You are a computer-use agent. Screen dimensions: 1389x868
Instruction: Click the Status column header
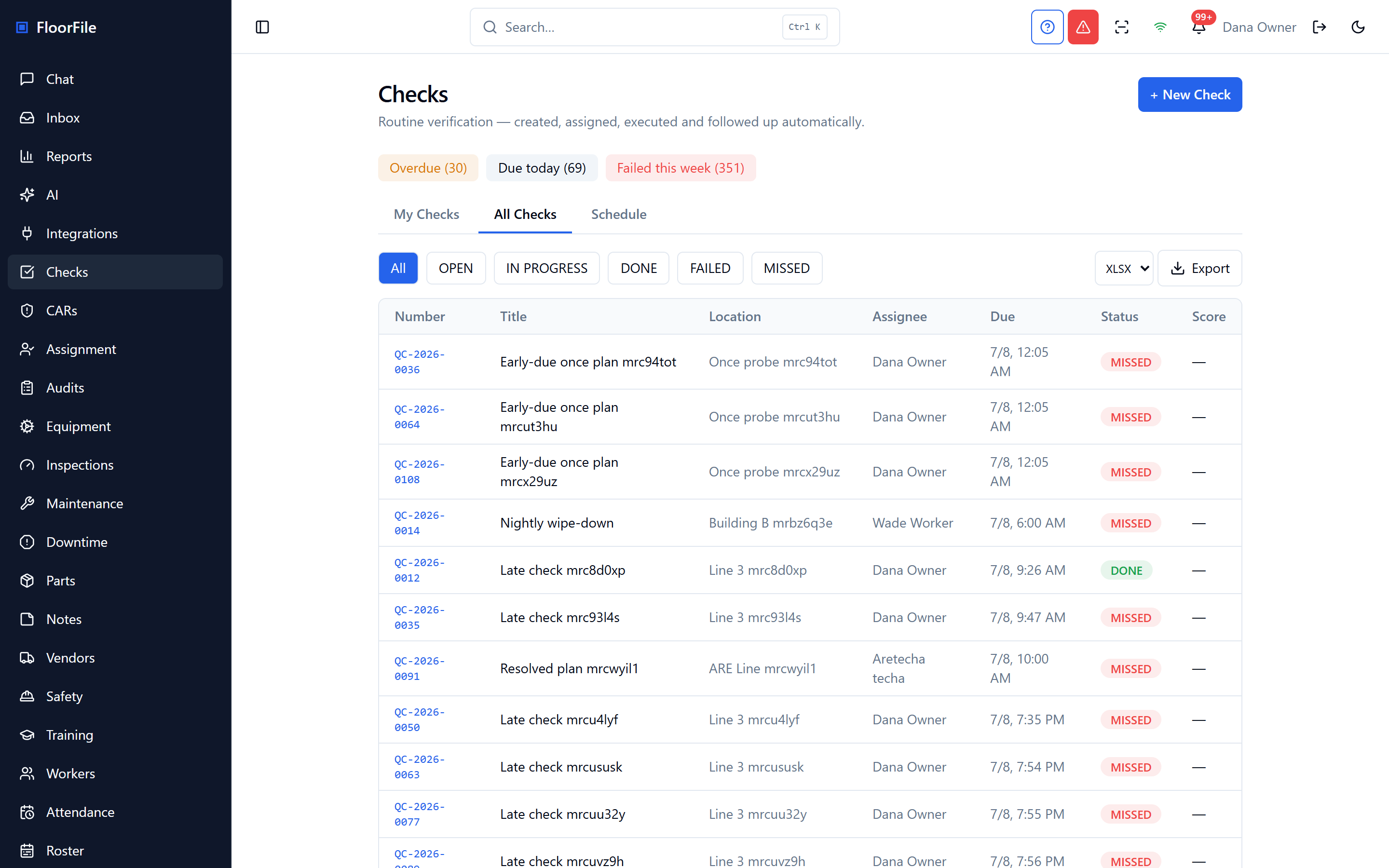point(1119,316)
